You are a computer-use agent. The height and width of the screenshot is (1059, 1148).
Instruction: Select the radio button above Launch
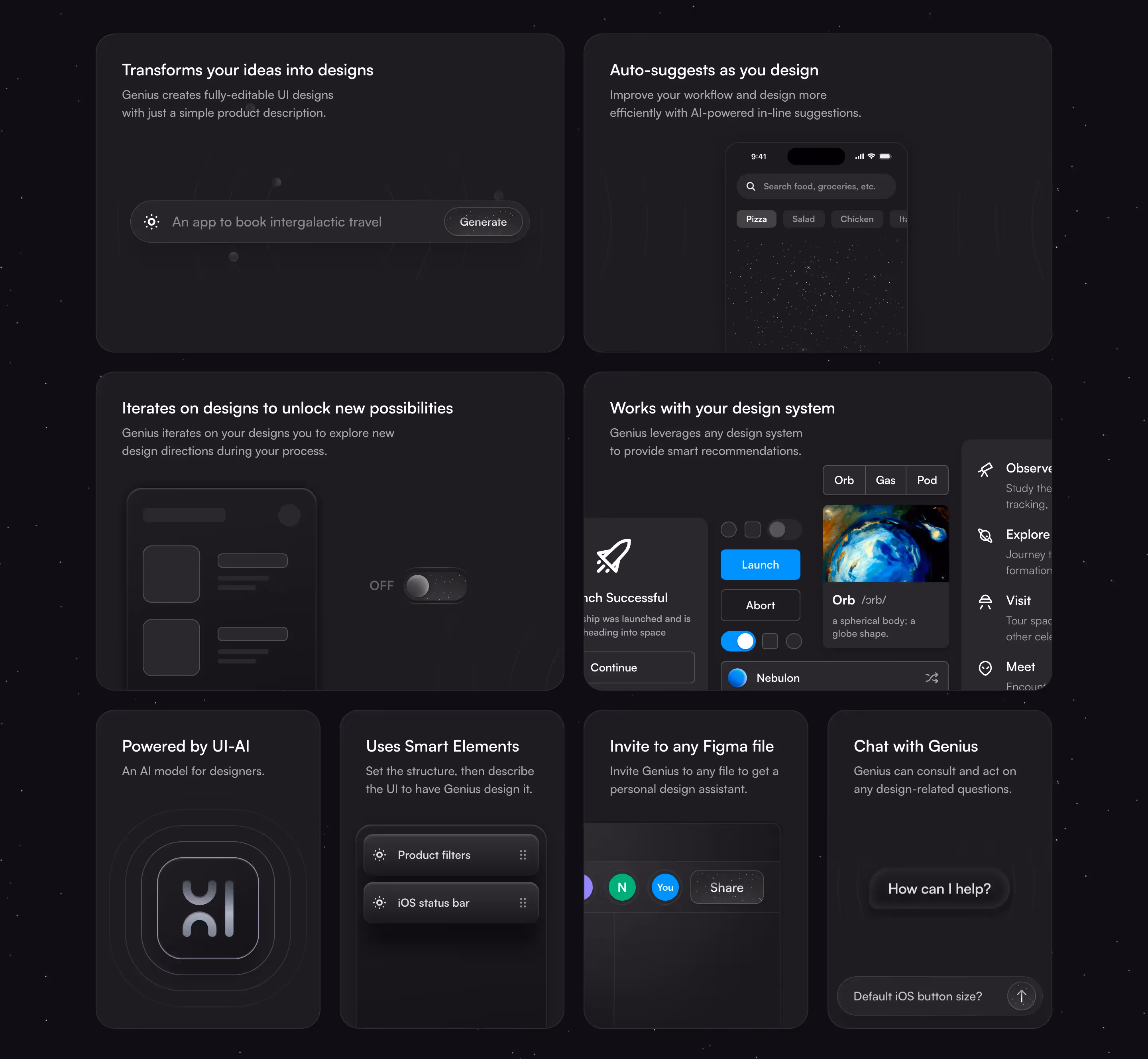[728, 529]
